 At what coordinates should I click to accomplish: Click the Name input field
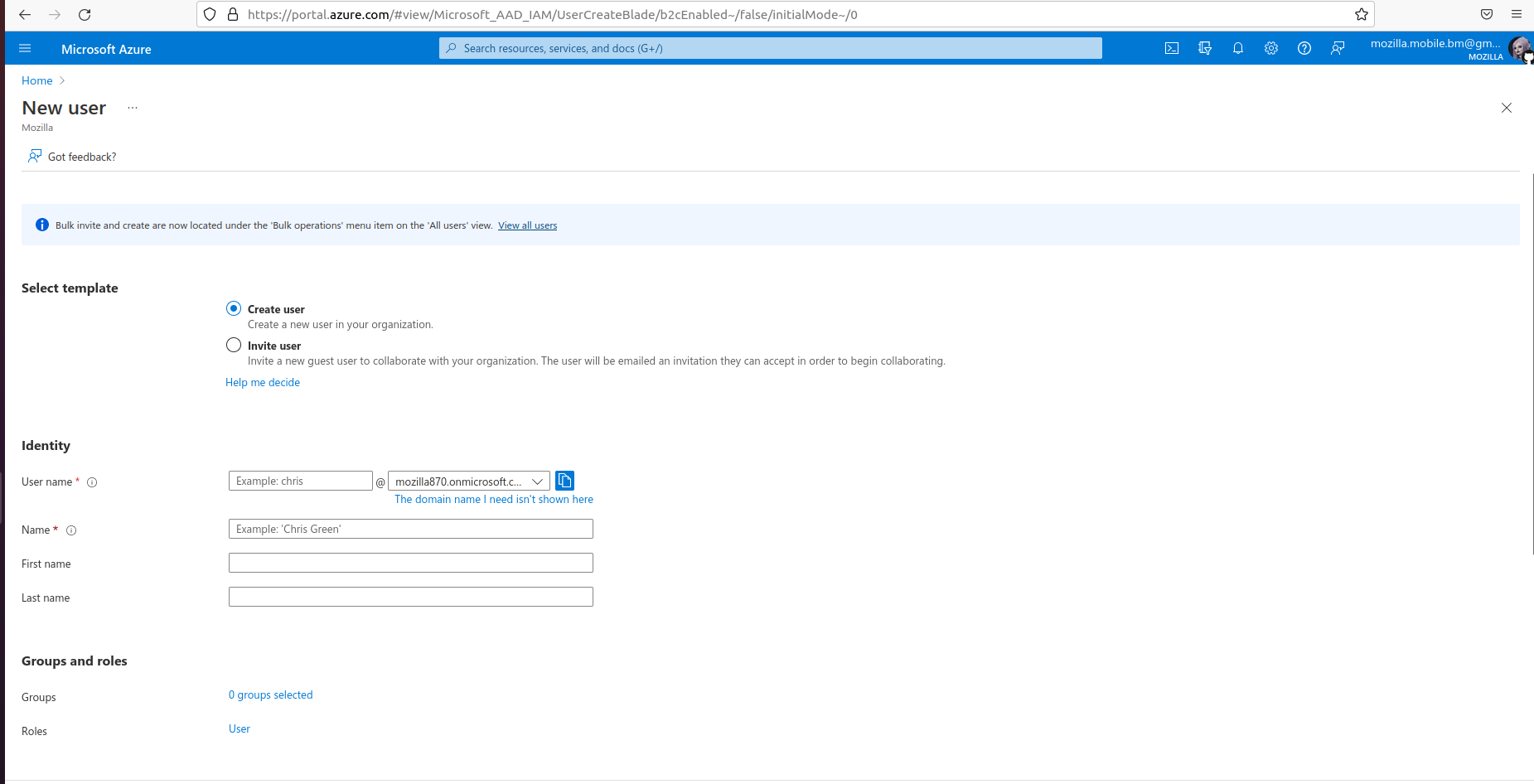[410, 529]
